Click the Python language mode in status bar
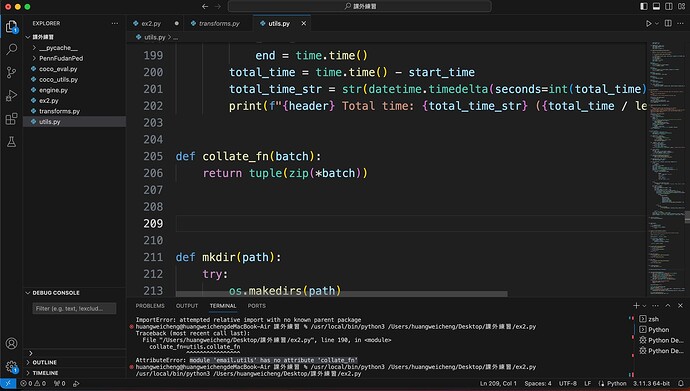Viewport: 690px width, 391px height. 617,384
